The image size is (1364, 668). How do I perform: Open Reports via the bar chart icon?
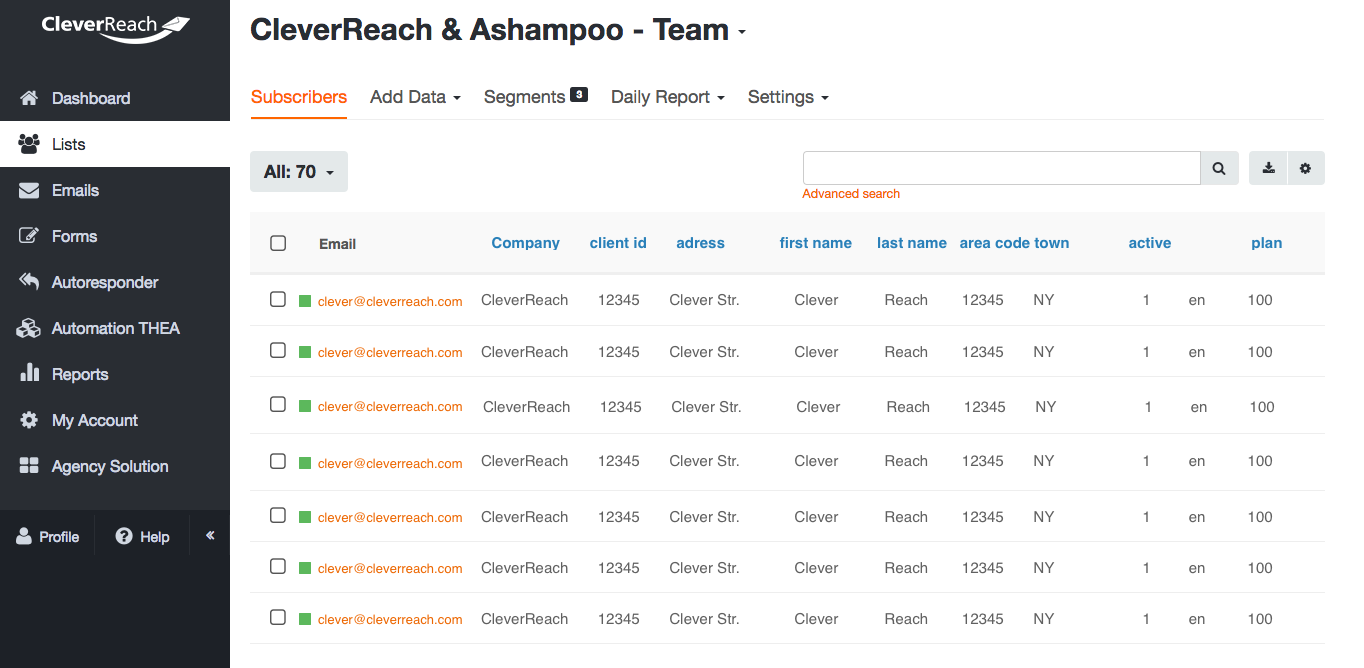29,374
